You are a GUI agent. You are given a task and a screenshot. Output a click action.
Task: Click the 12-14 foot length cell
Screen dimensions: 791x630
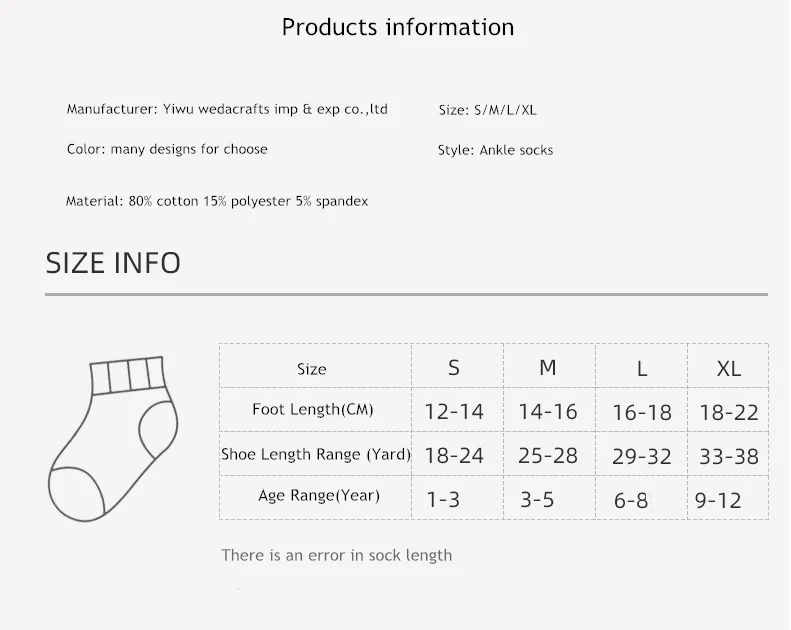pyautogui.click(x=454, y=412)
